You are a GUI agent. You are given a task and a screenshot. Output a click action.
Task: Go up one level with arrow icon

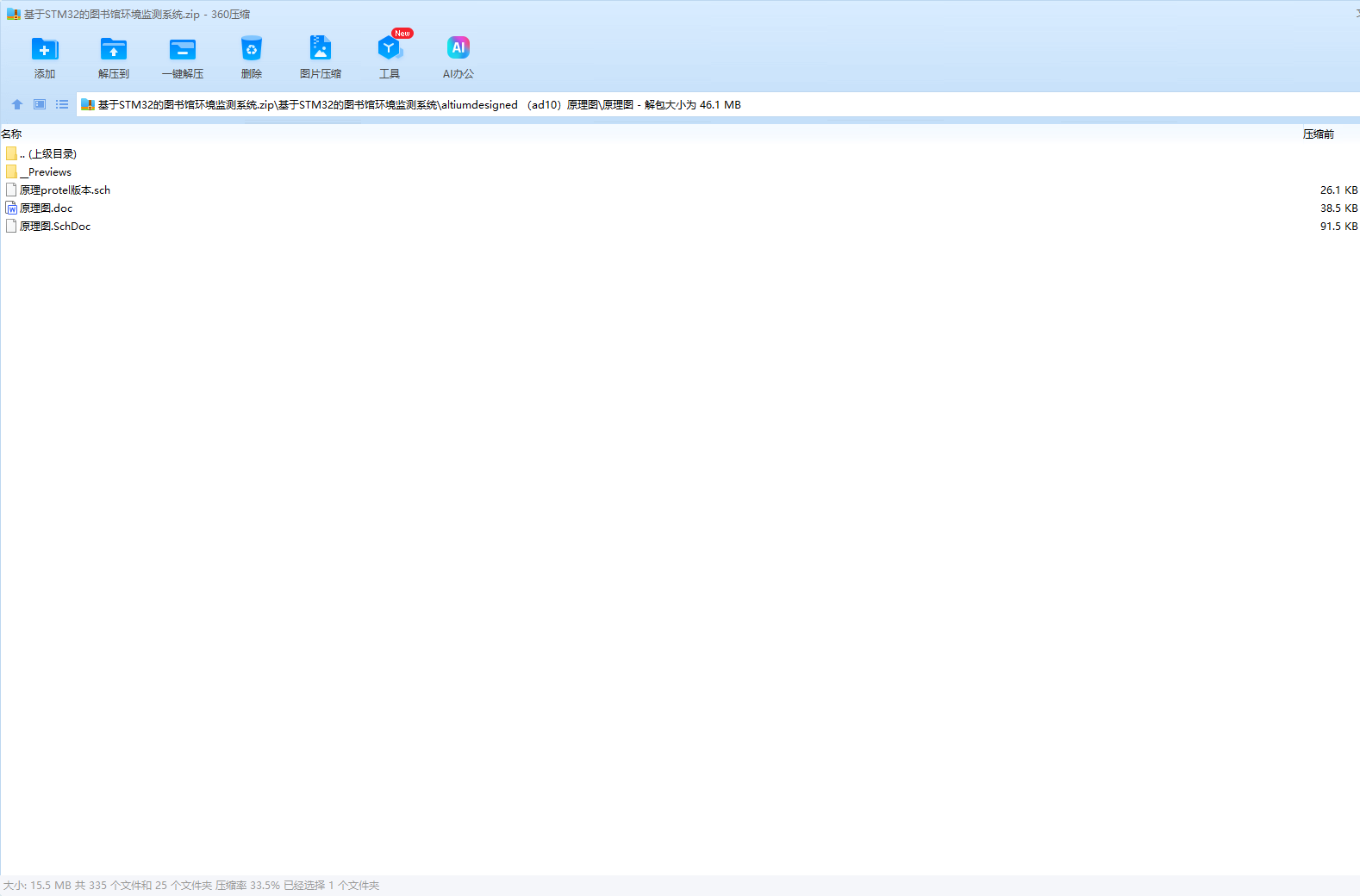(17, 104)
